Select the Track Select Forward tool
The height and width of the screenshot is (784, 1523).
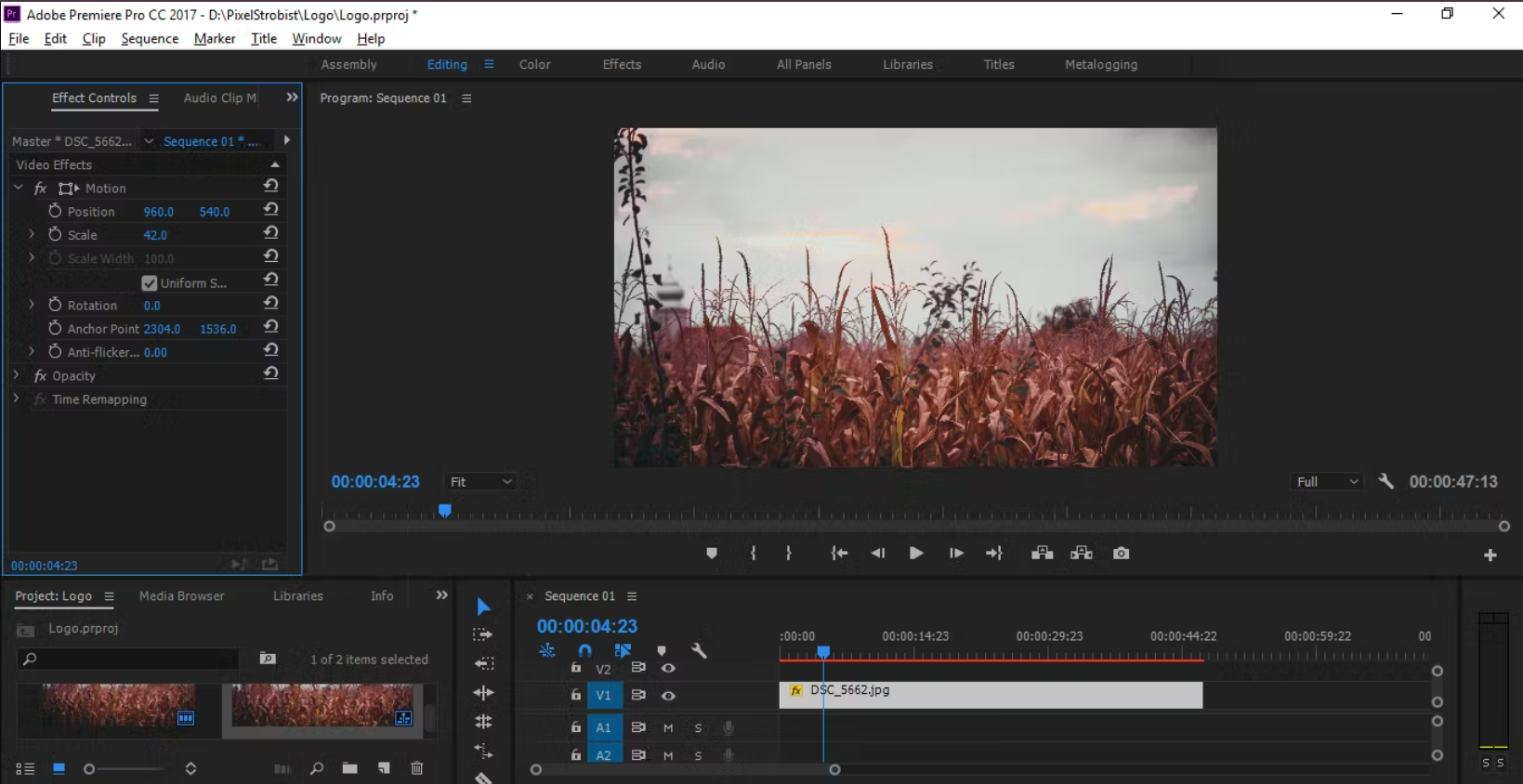[483, 635]
